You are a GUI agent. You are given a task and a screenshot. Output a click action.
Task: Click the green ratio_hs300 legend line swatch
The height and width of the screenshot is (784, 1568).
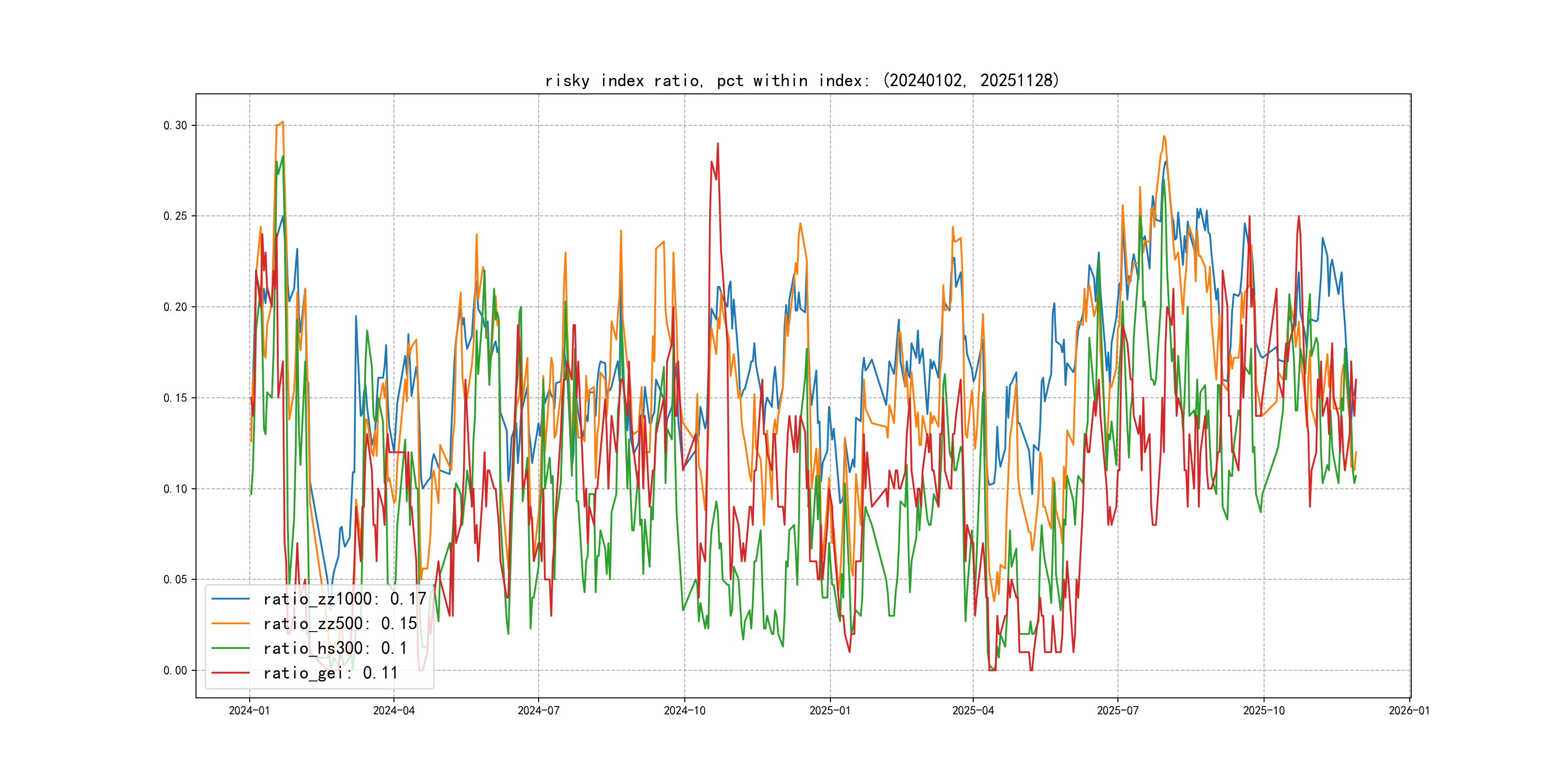click(x=230, y=648)
